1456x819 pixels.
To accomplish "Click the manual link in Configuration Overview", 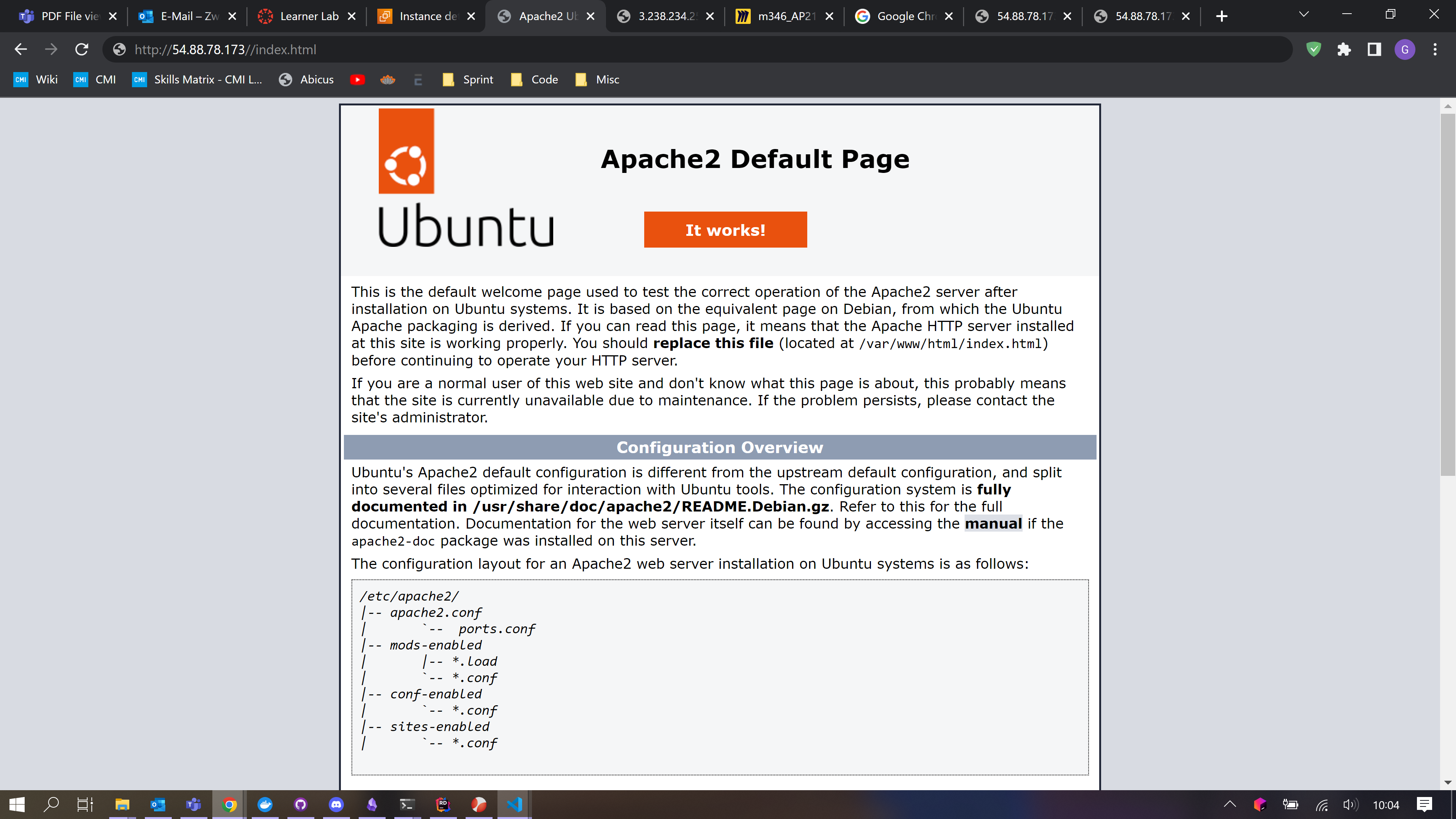I will pyautogui.click(x=993, y=524).
